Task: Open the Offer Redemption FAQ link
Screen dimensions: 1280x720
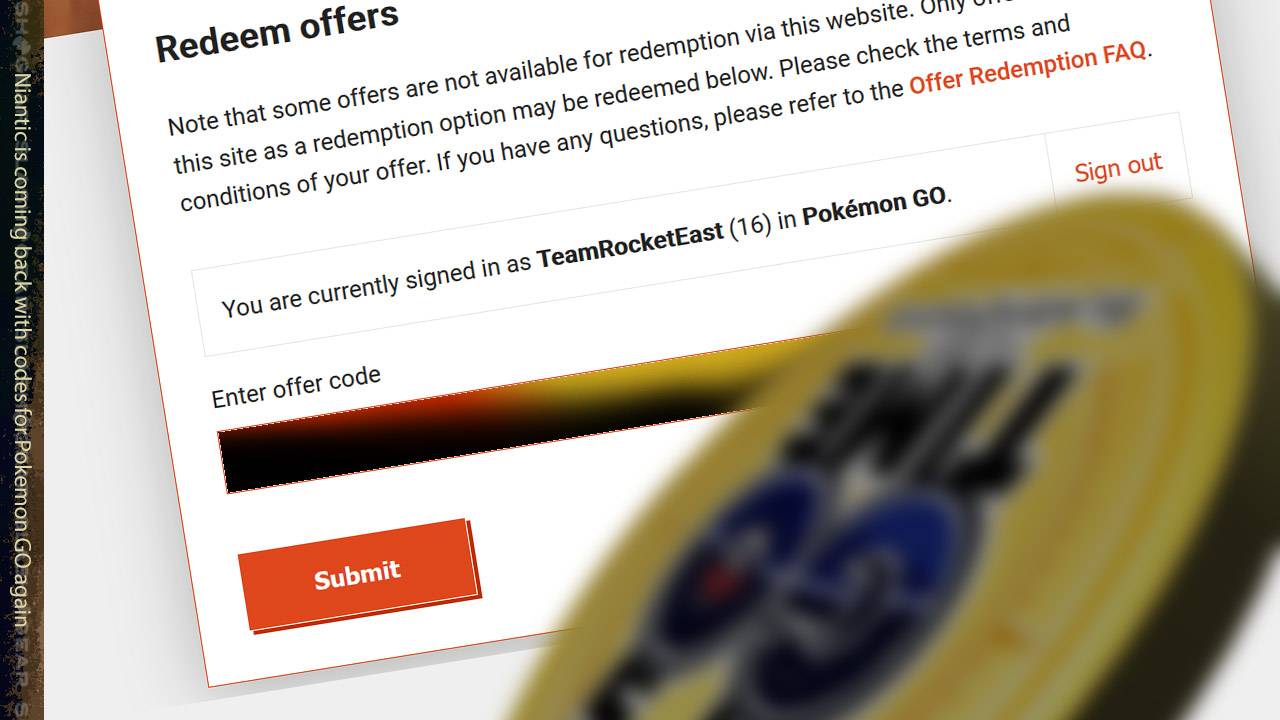Action: 1028,69
